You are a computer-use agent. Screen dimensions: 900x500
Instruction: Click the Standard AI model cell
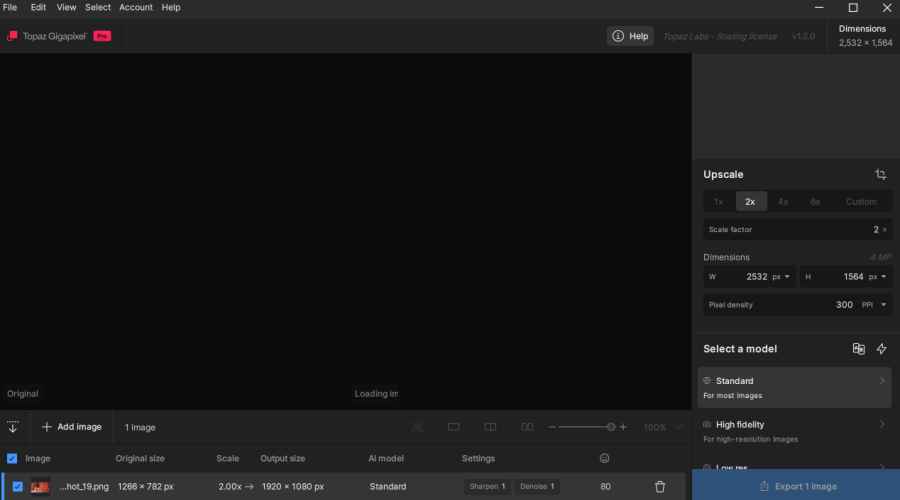387,486
